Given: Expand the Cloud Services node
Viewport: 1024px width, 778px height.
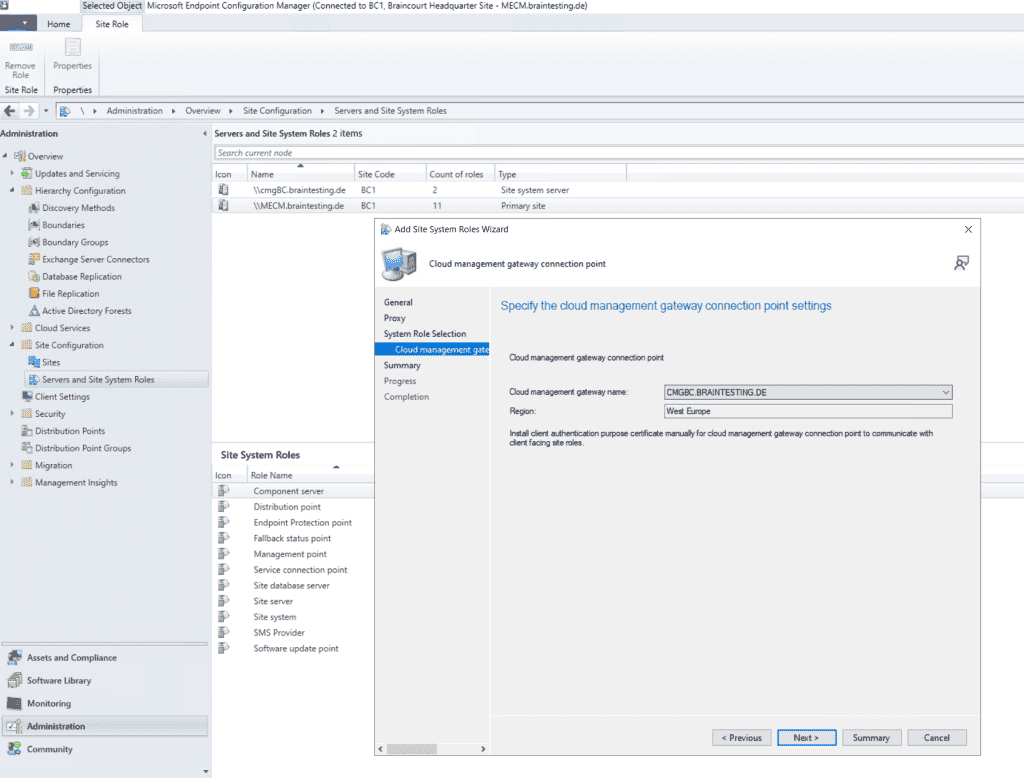Looking at the screenshot, I should point(14,327).
